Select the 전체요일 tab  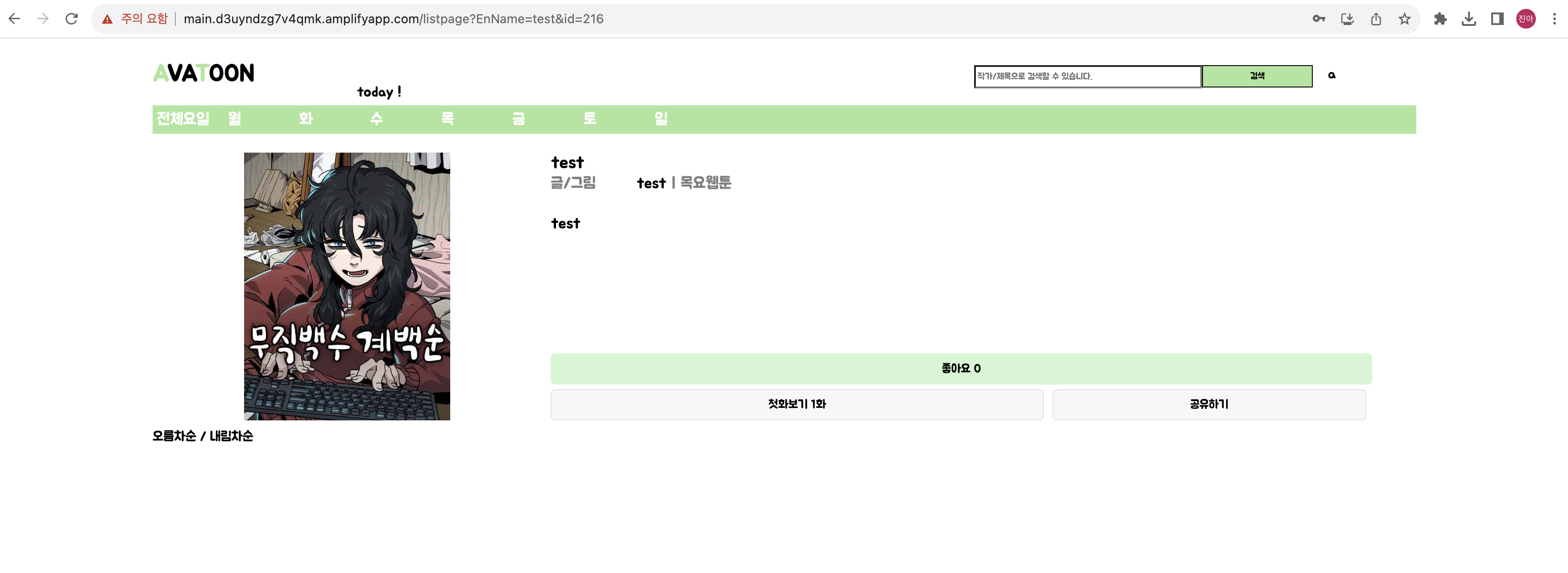pyautogui.click(x=183, y=119)
